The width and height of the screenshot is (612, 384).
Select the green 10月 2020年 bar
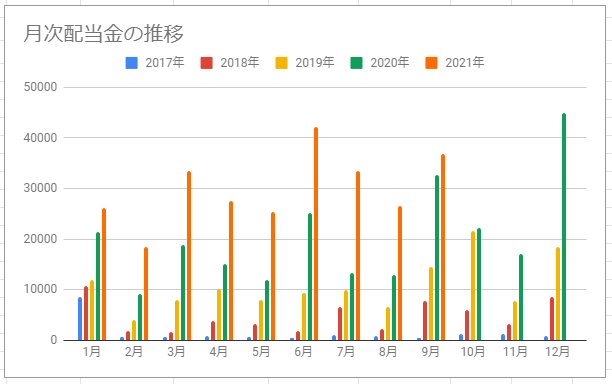tap(479, 284)
